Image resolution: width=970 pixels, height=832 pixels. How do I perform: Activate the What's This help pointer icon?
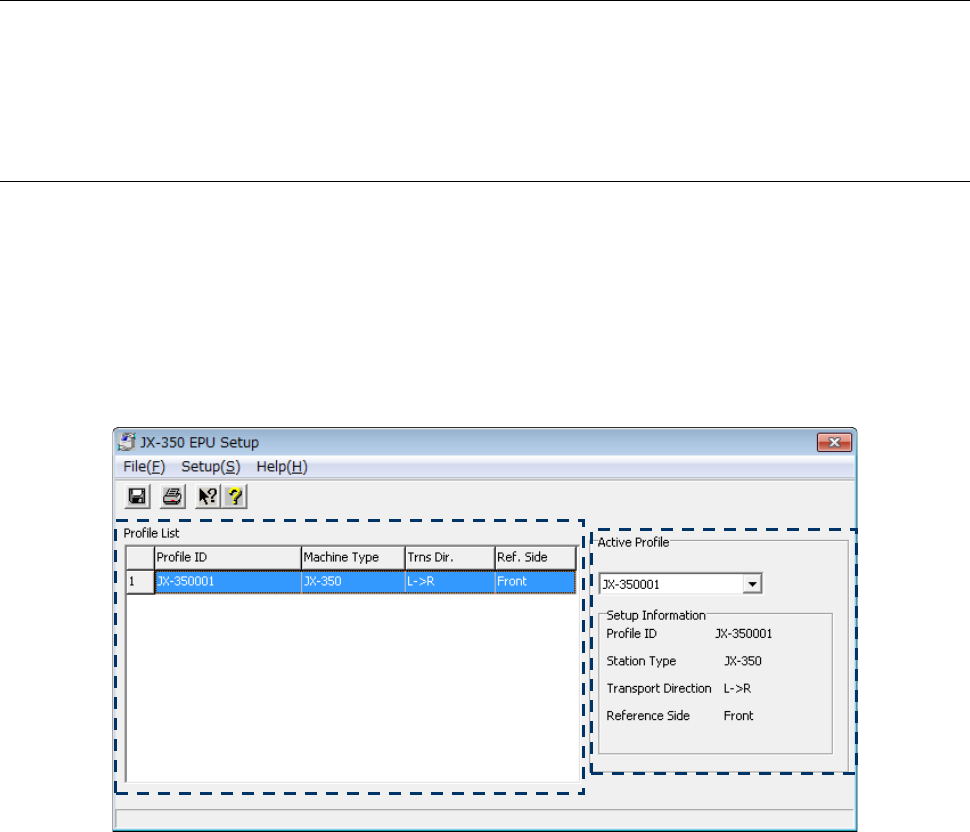point(208,496)
